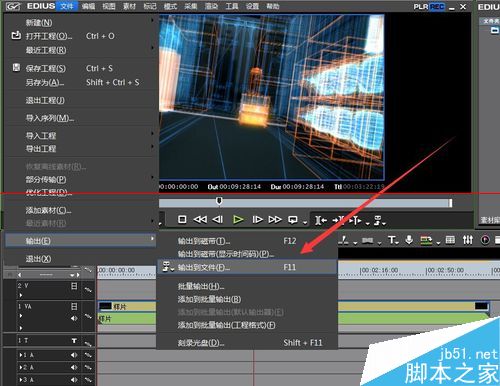Click the folder icon in the right EDIUS bin window
The height and width of the screenshot is (386, 500).
pyautogui.click(x=495, y=31)
